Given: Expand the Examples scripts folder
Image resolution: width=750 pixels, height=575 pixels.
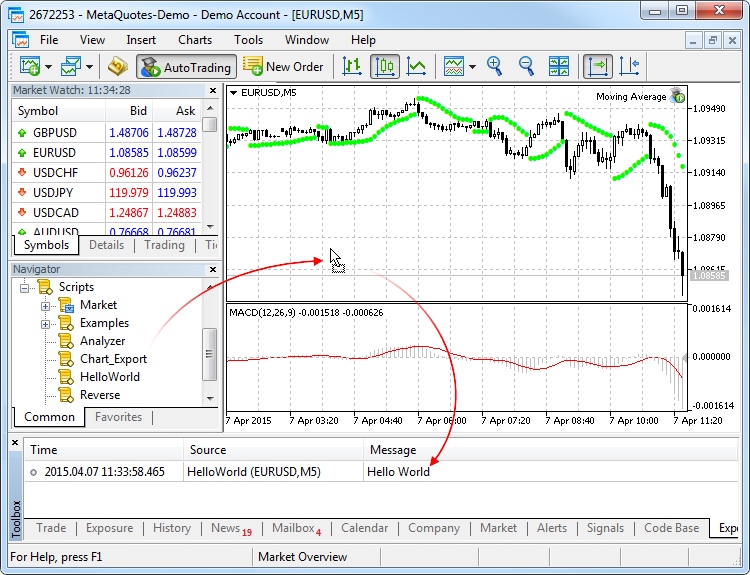Looking at the screenshot, I should point(45,324).
